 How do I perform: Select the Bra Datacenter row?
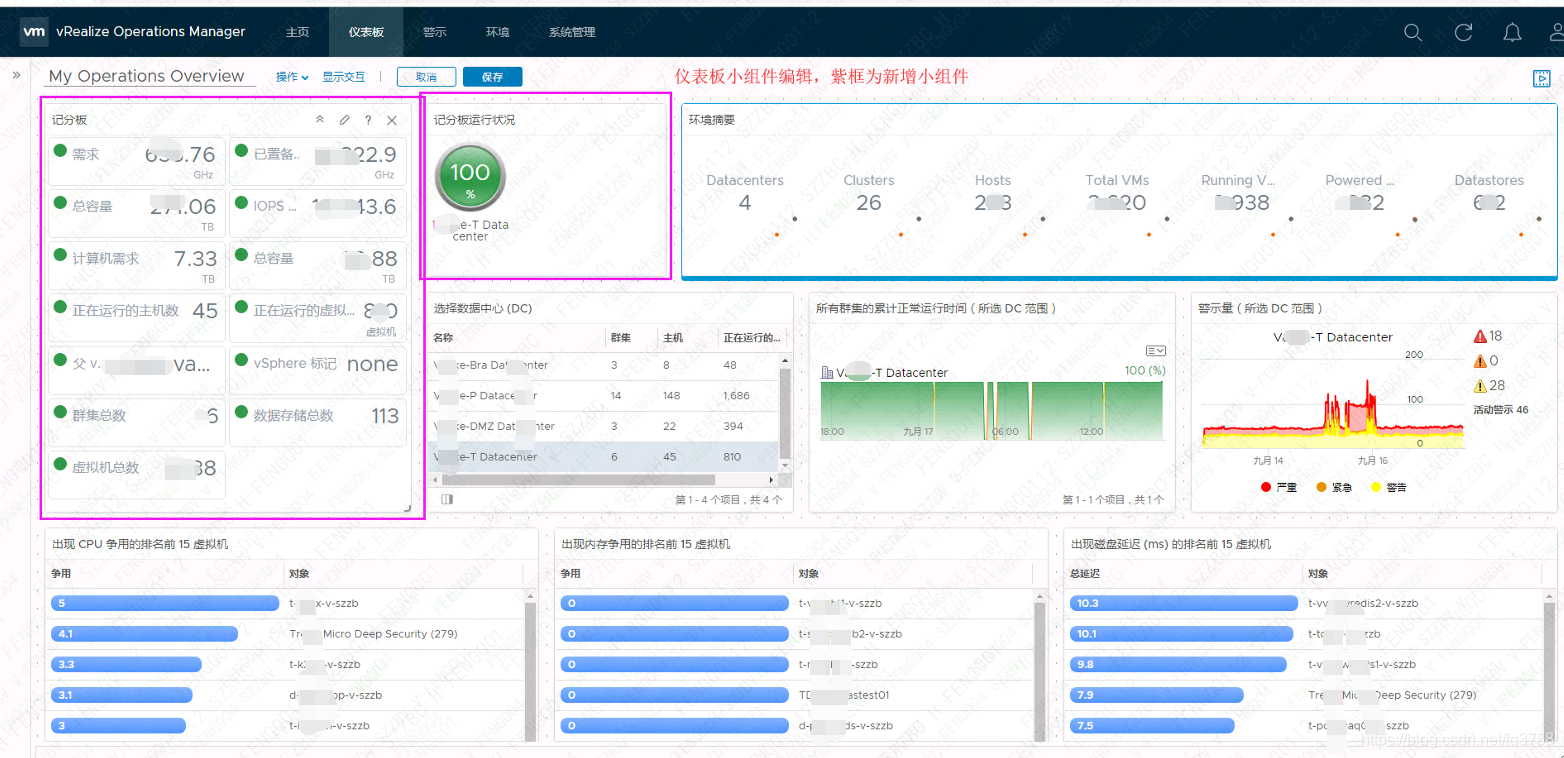pos(603,365)
